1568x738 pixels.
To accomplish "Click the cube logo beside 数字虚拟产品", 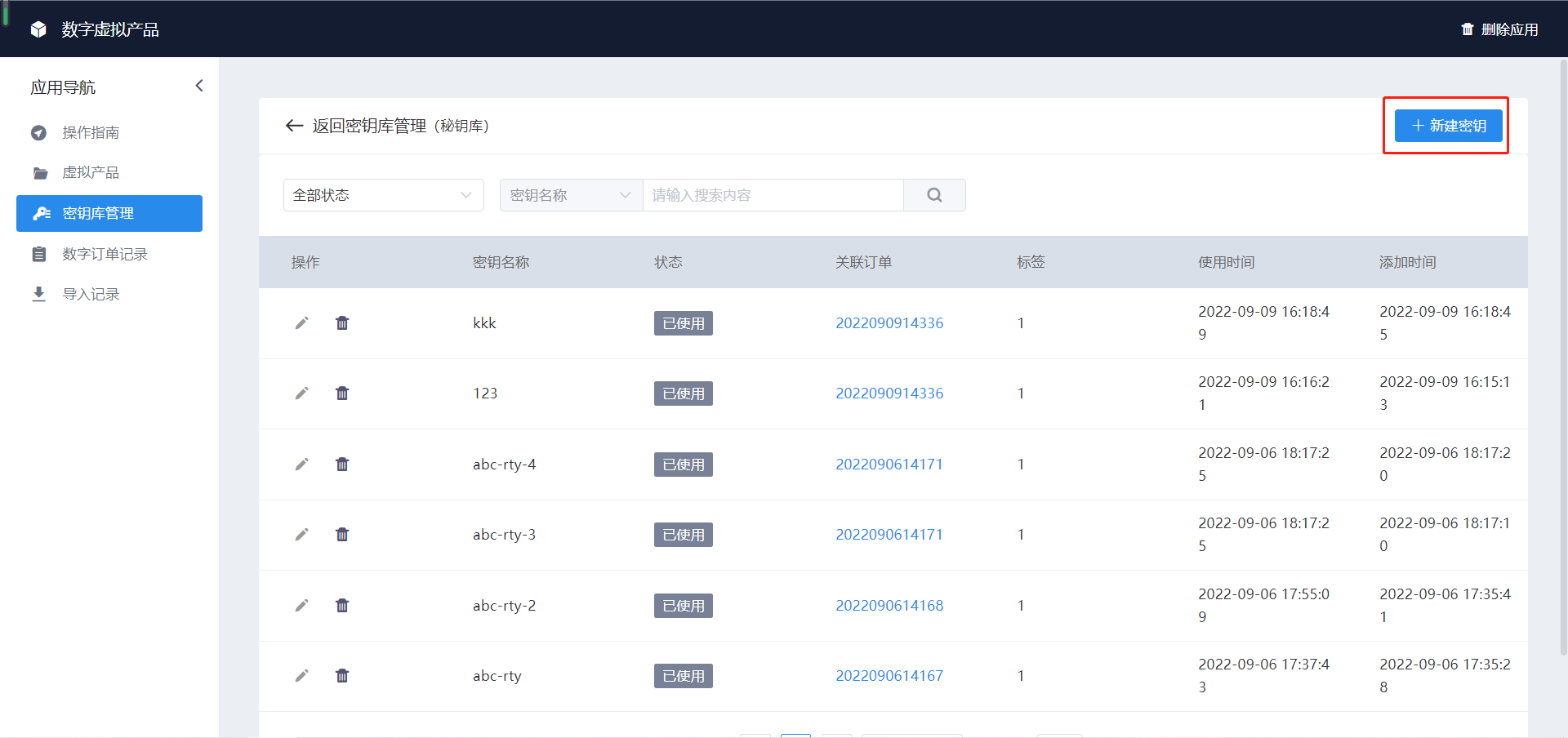I will 38,29.
